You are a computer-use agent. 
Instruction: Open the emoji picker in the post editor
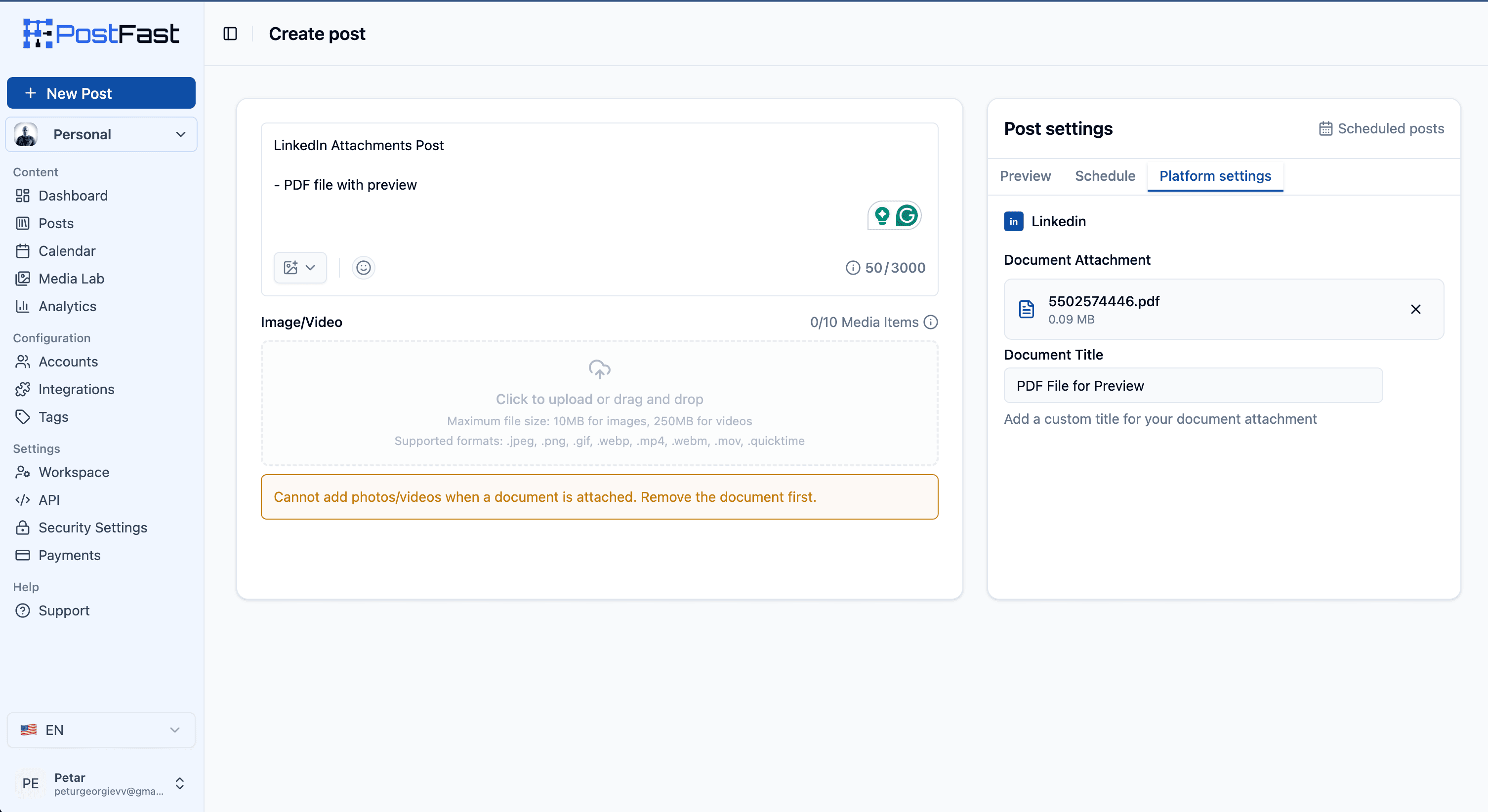coord(363,267)
